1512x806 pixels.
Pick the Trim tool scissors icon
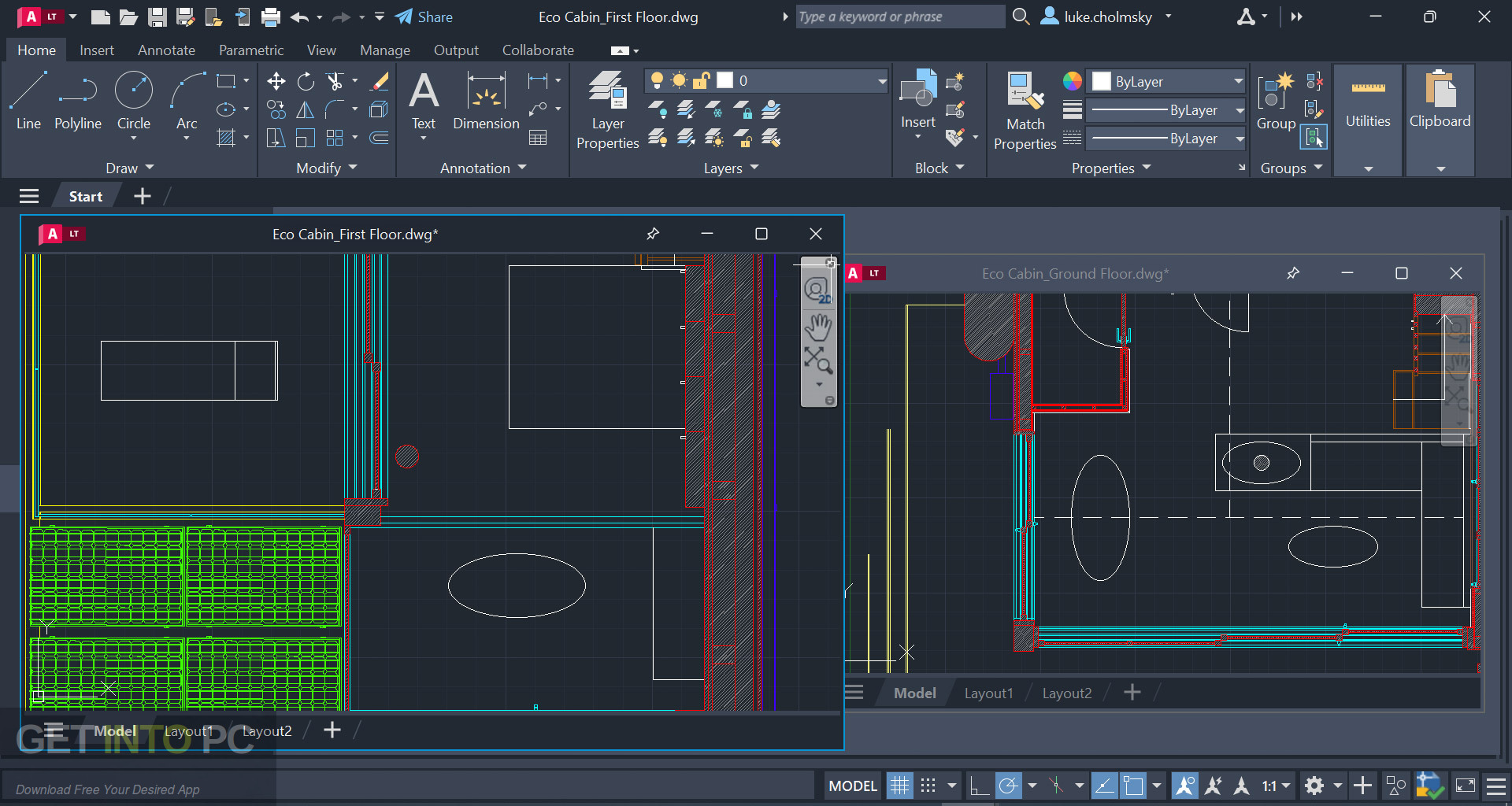(335, 81)
